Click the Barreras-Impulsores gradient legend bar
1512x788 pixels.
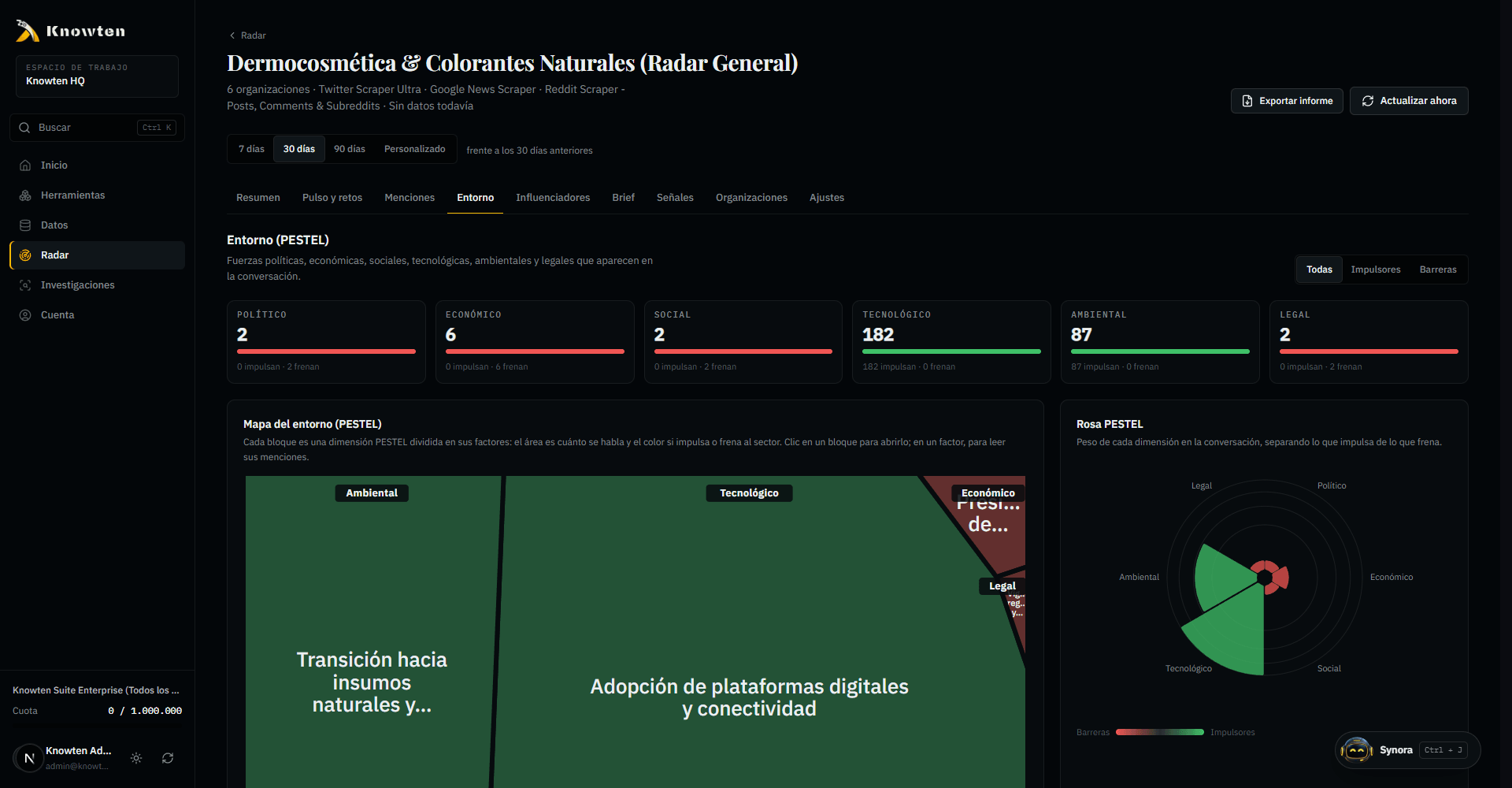pyautogui.click(x=1160, y=733)
